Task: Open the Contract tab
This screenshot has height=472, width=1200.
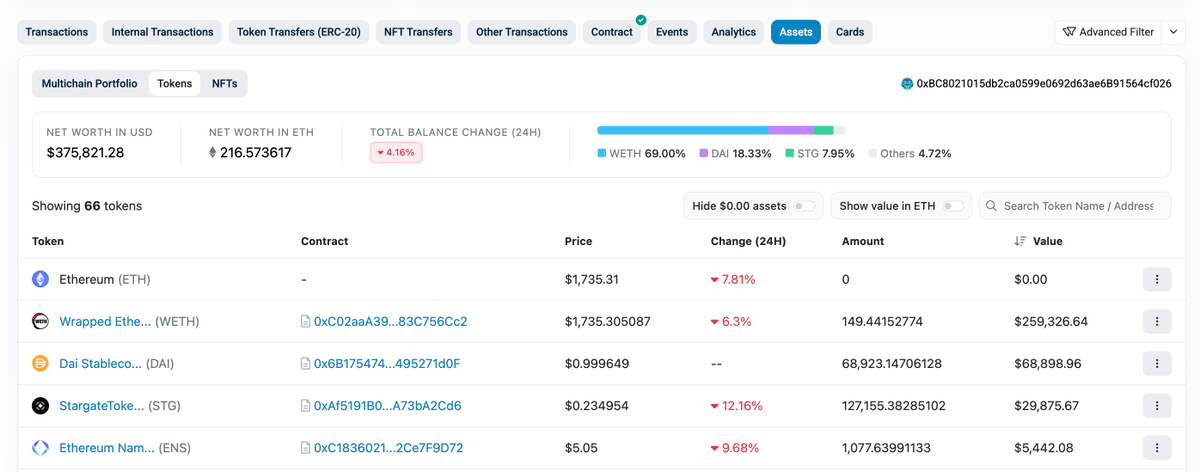Action: [x=612, y=32]
